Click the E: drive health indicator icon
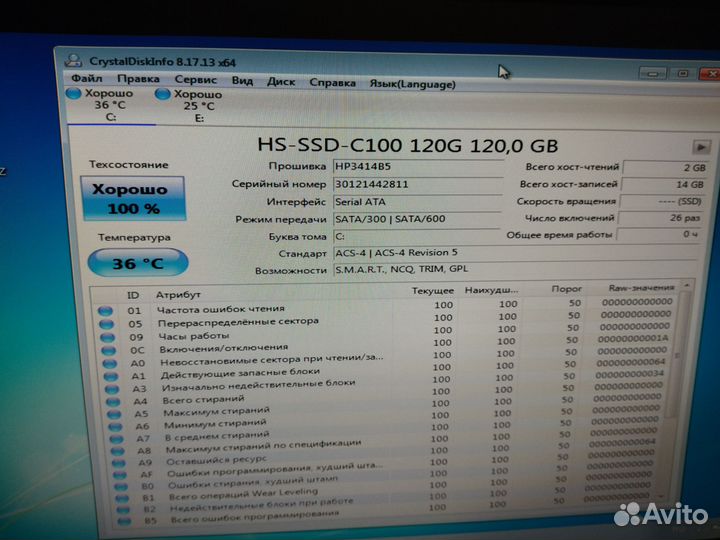The width and height of the screenshot is (720, 540). (x=163, y=94)
